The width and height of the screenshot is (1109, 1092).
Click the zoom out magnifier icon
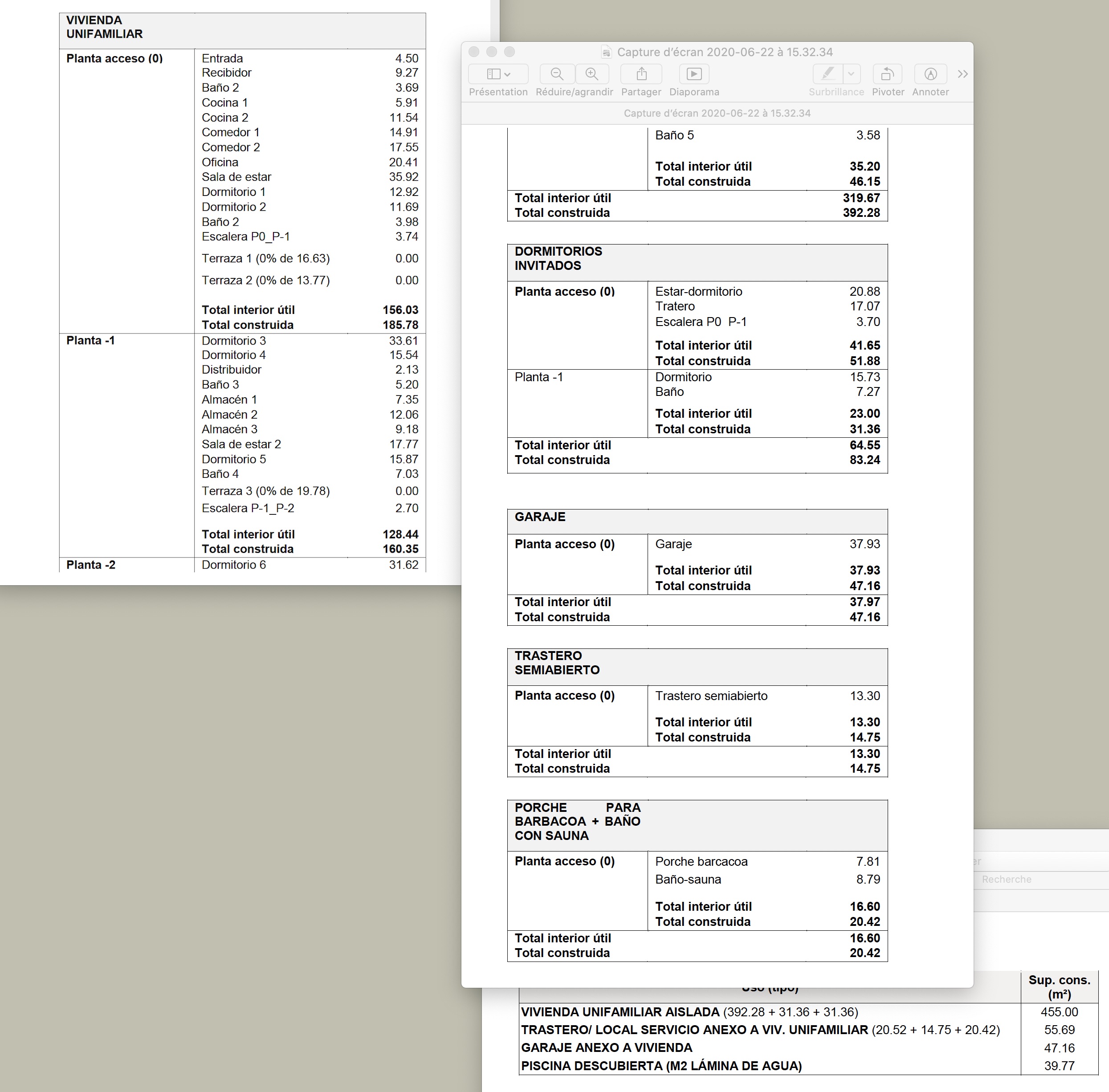tap(556, 74)
